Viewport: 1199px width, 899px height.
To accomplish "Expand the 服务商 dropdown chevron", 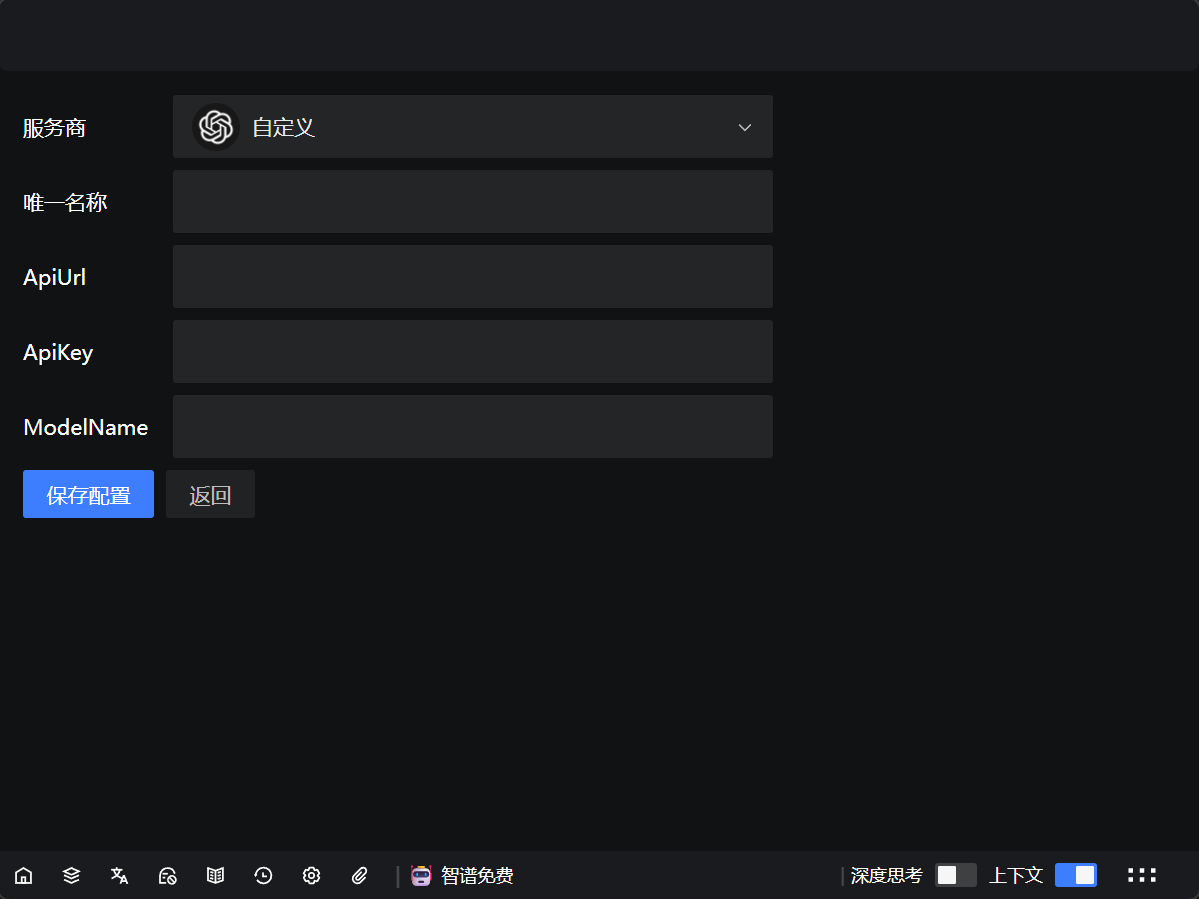I will 744,127.
